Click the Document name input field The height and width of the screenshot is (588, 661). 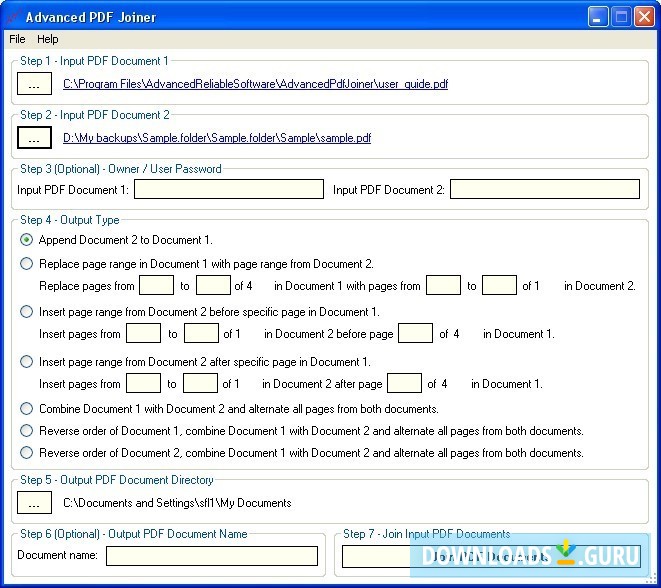(x=212, y=556)
